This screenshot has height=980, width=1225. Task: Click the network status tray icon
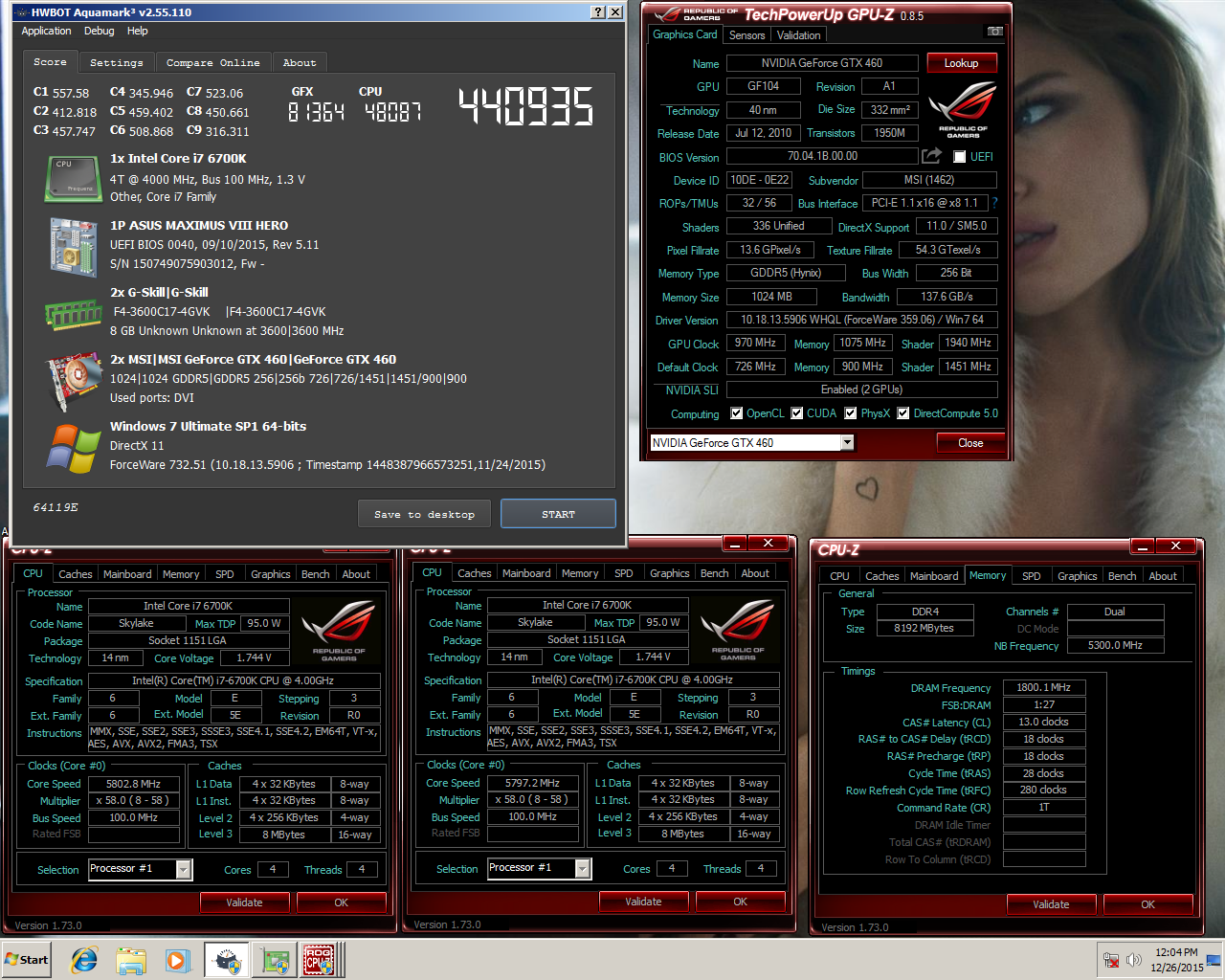coord(1111,960)
